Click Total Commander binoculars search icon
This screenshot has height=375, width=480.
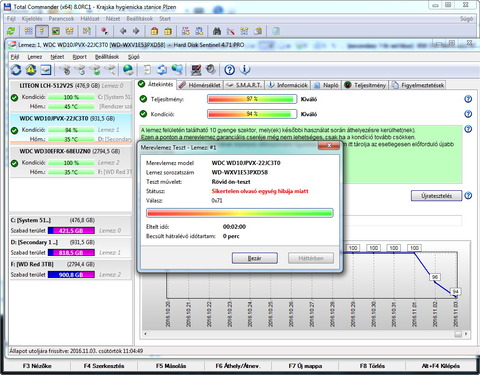(x=217, y=31)
